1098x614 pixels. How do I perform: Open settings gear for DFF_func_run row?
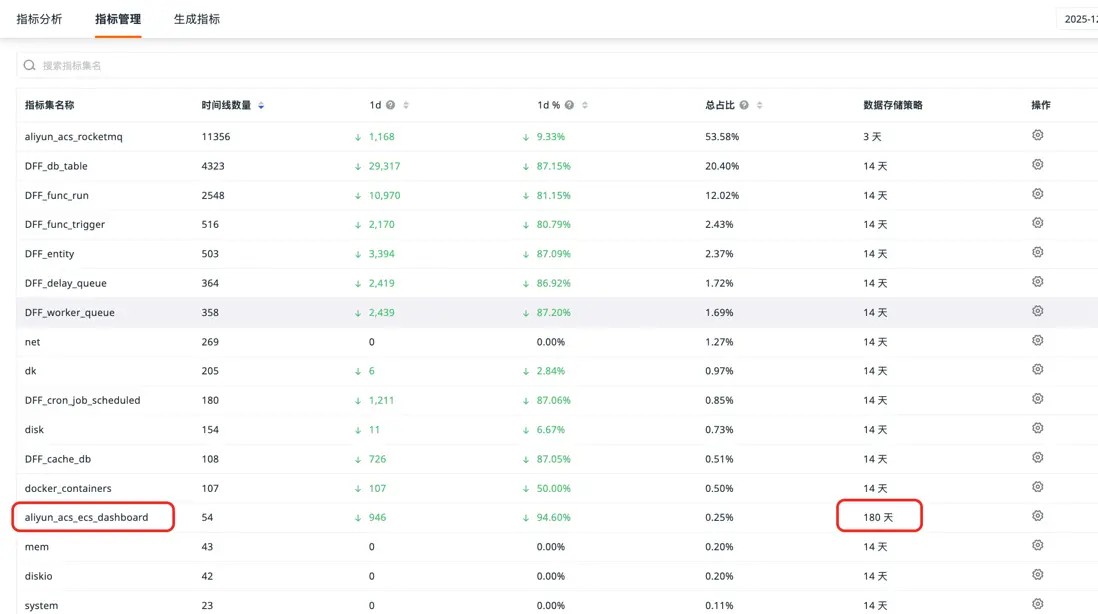[1038, 194]
